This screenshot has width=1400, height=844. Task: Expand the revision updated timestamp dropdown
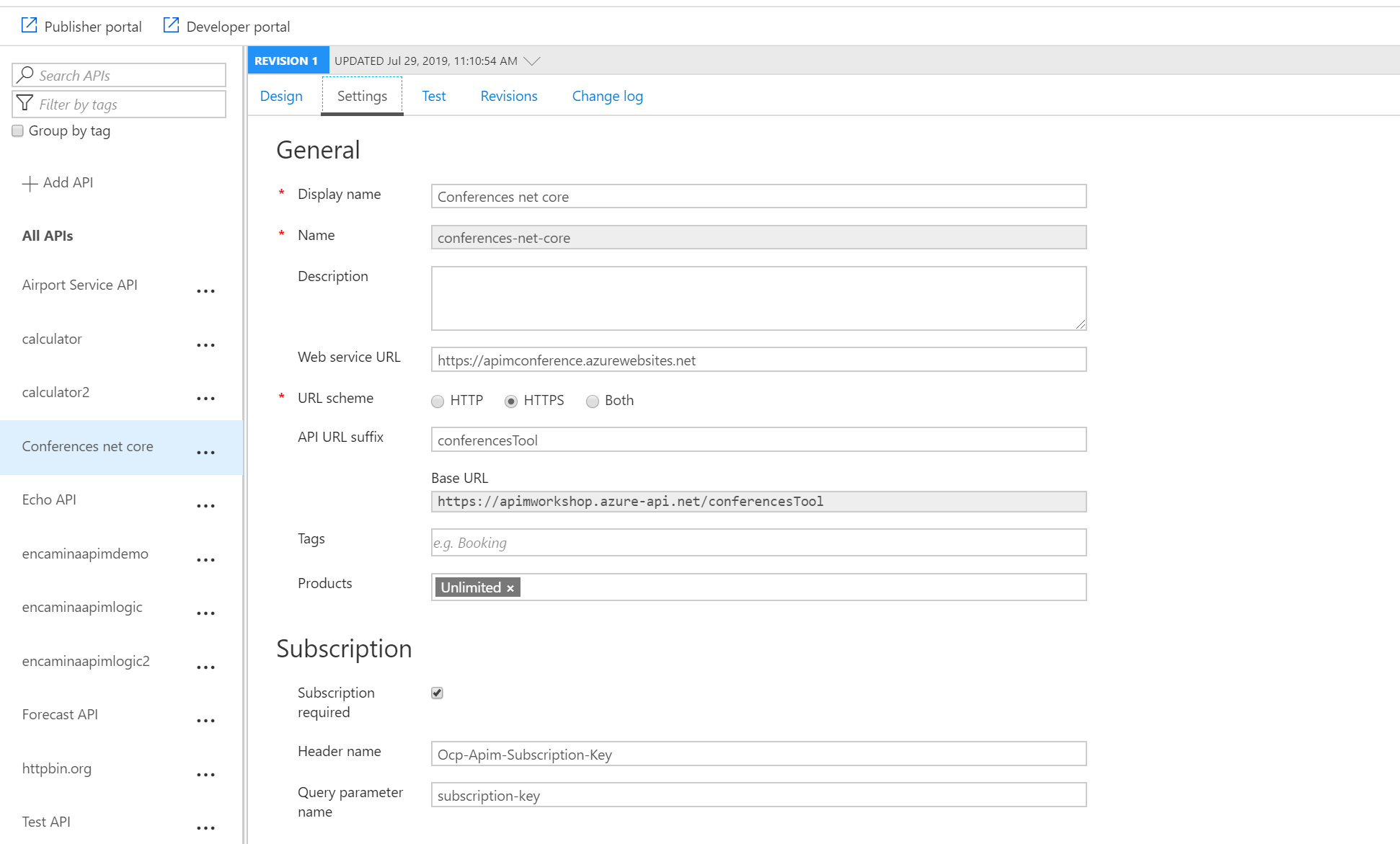[x=532, y=61]
